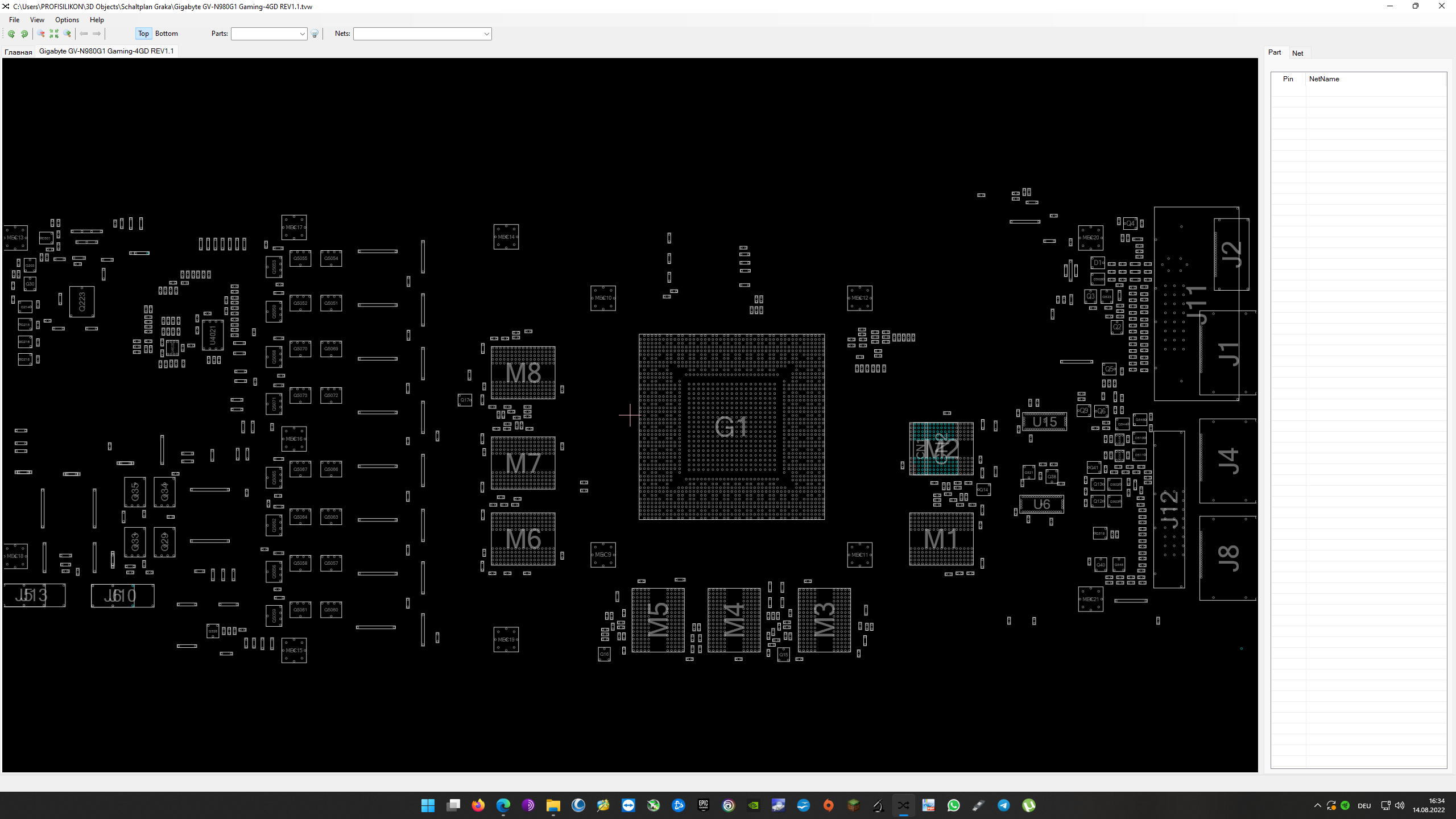Open NVIDIA app from taskbar
Viewport: 1456px width, 819px height.
pos(754,805)
